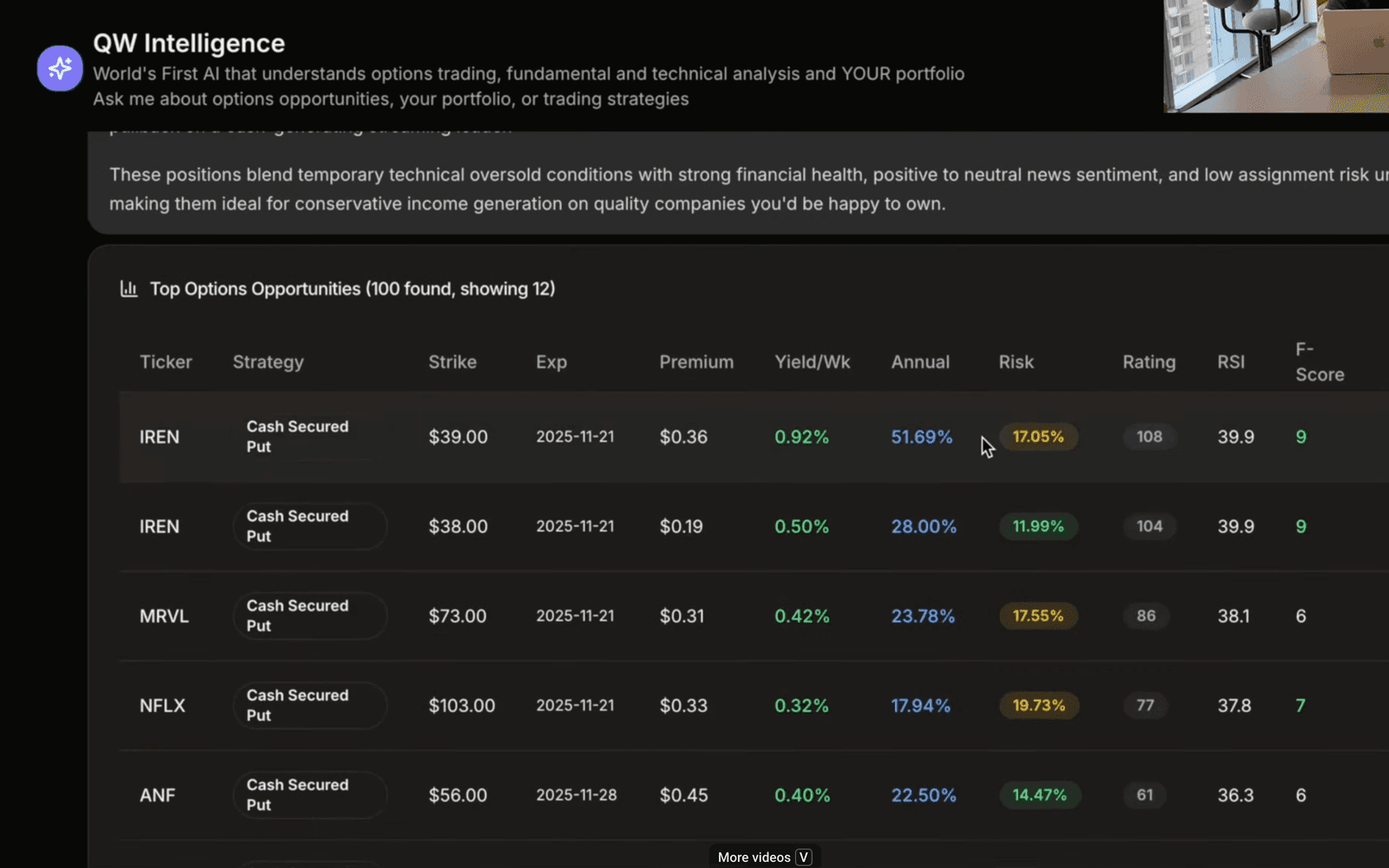Click the 28.00% annual return value
This screenshot has height=868, width=1389.
(924, 527)
